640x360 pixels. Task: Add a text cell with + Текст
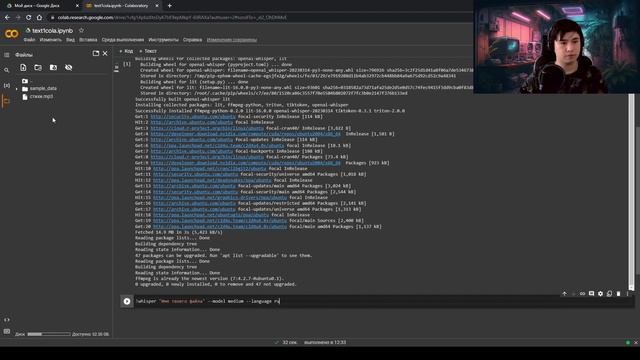(x=148, y=51)
